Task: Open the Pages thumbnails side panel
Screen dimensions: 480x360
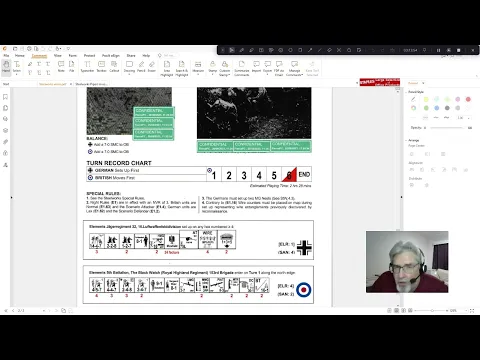Action: click(5, 108)
